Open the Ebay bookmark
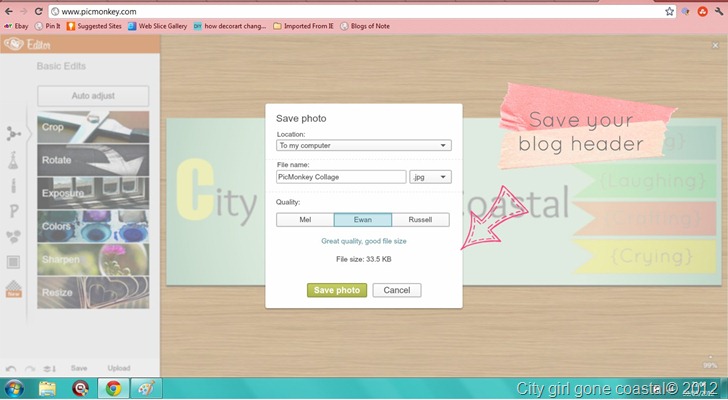Screen dimensions: 728x400 (16, 26)
